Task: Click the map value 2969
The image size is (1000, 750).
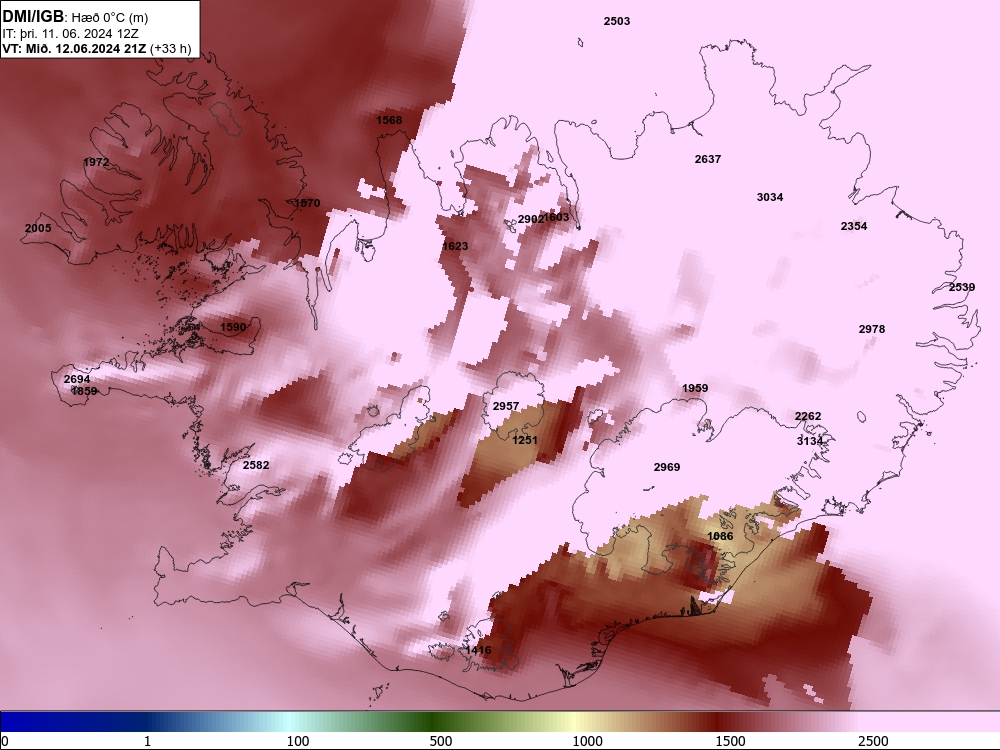Action: click(x=666, y=467)
